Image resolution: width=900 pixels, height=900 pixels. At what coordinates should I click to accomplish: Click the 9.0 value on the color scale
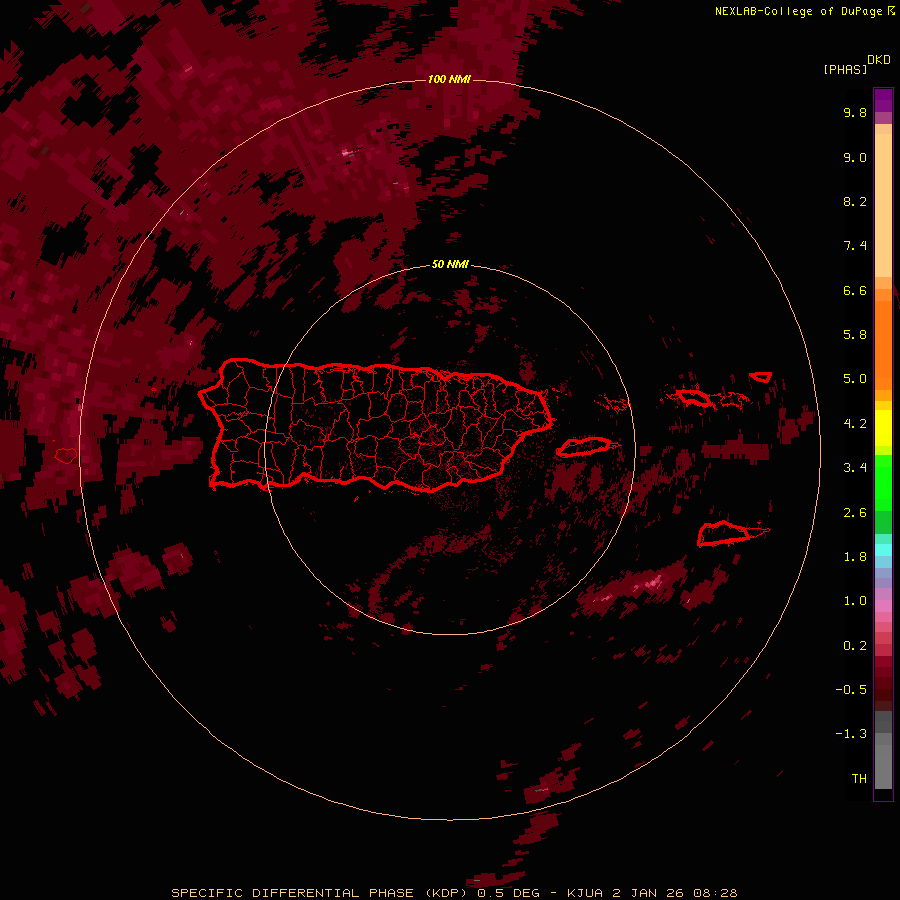pos(855,157)
